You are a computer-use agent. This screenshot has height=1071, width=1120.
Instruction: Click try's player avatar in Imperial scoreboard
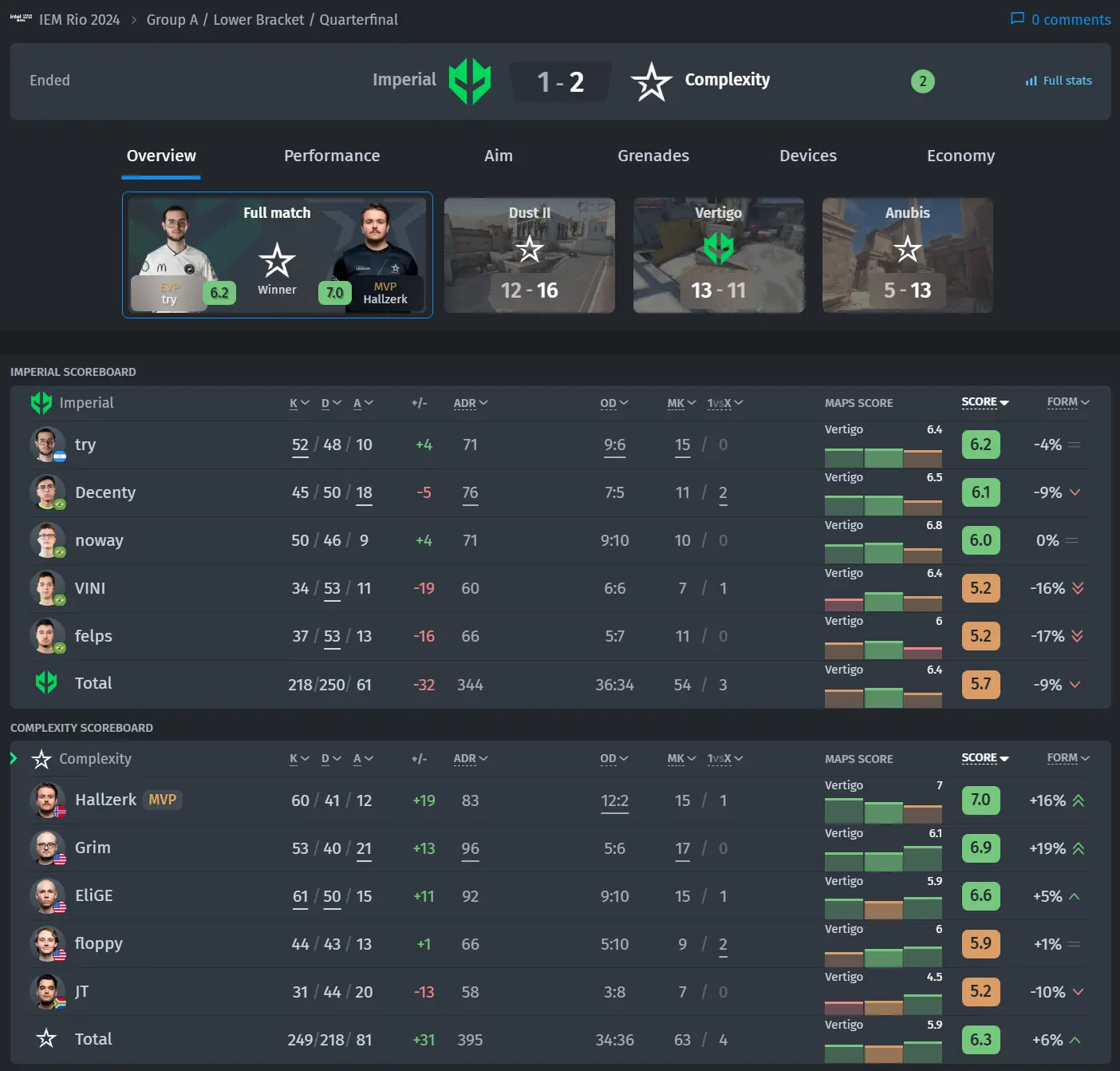pos(47,445)
